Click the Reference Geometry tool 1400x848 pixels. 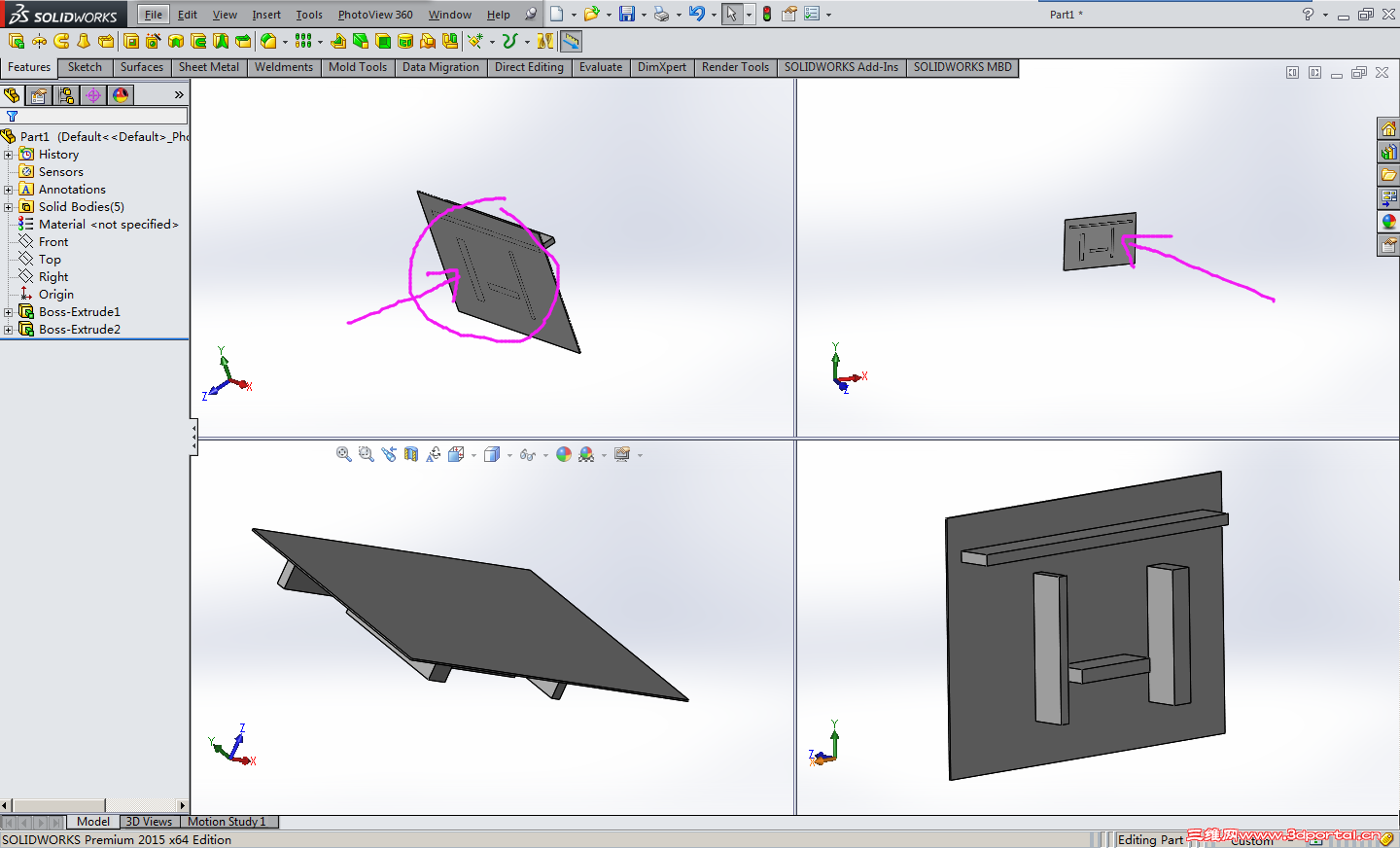475,41
